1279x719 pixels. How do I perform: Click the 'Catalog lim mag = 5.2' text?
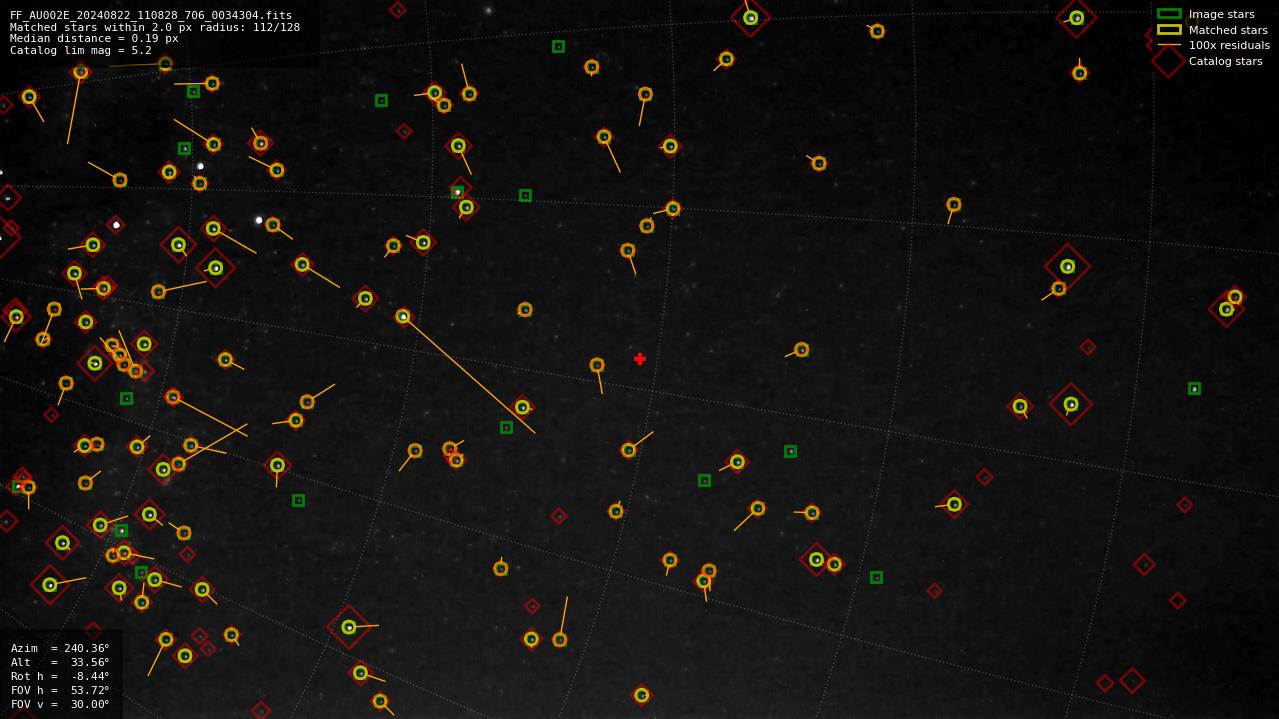(81, 50)
